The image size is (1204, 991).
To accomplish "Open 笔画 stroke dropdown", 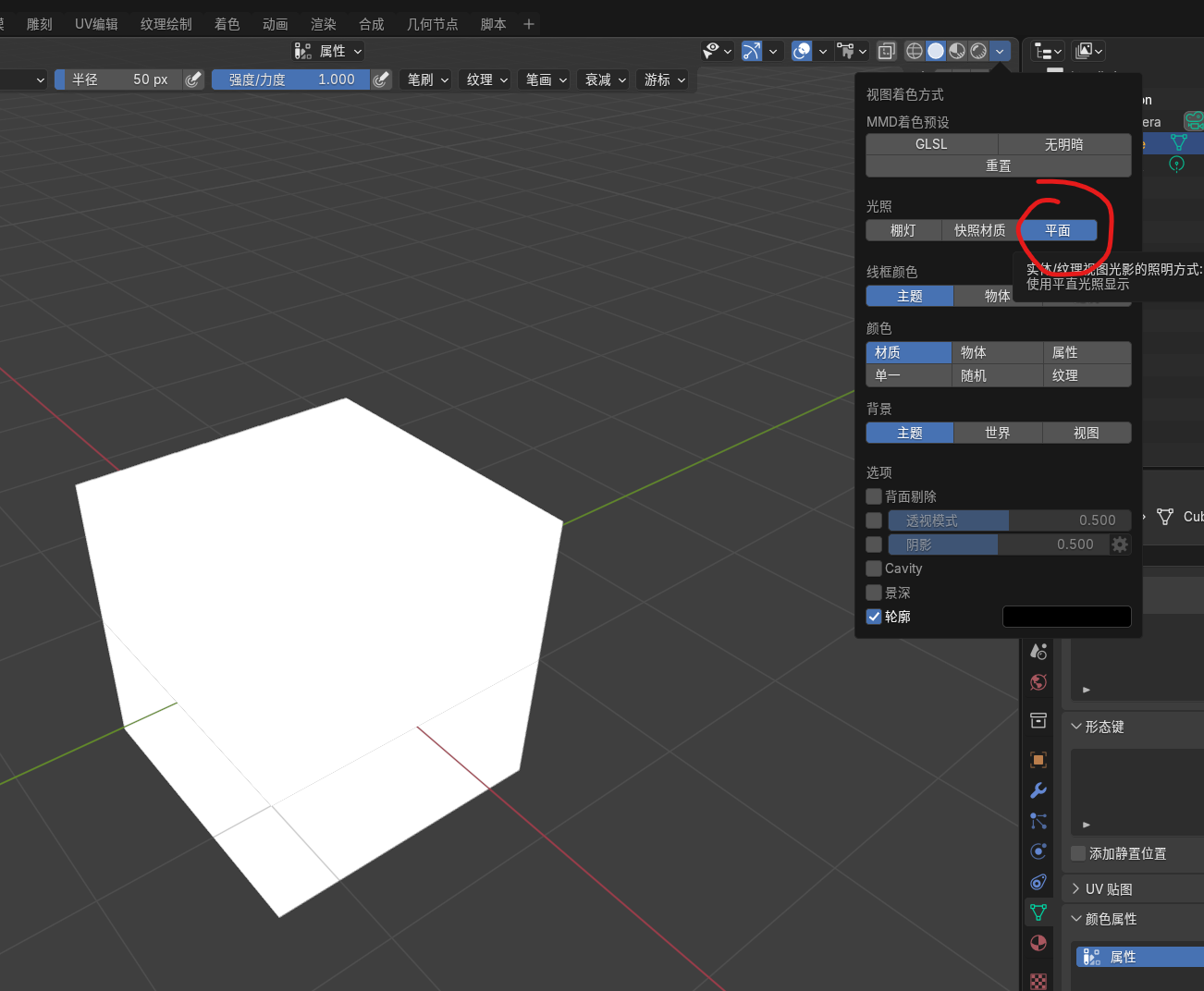I will click(x=545, y=80).
